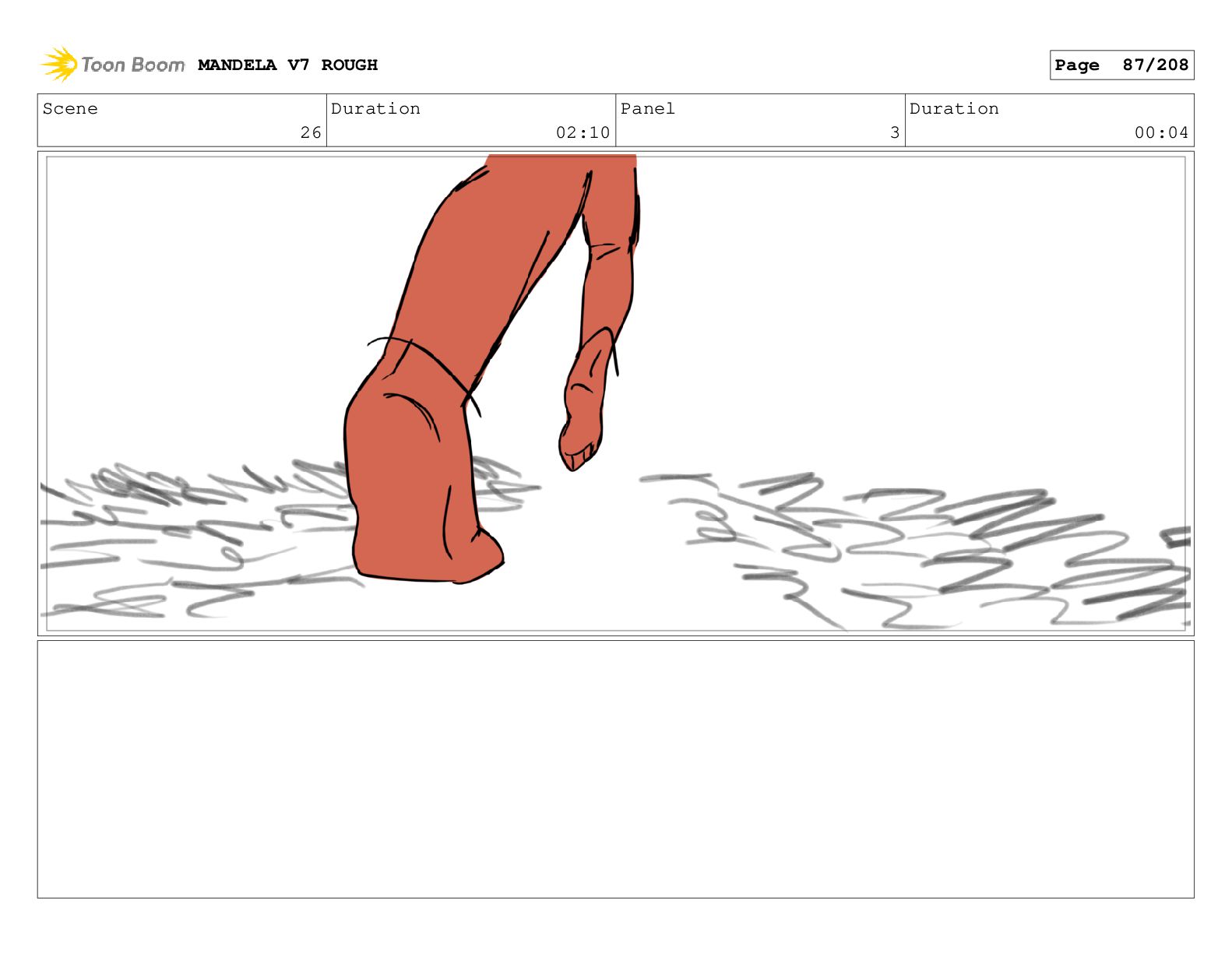Click the storyboard panel drawing of legs
Viewport: 1232px width, 954px height.
(615, 393)
